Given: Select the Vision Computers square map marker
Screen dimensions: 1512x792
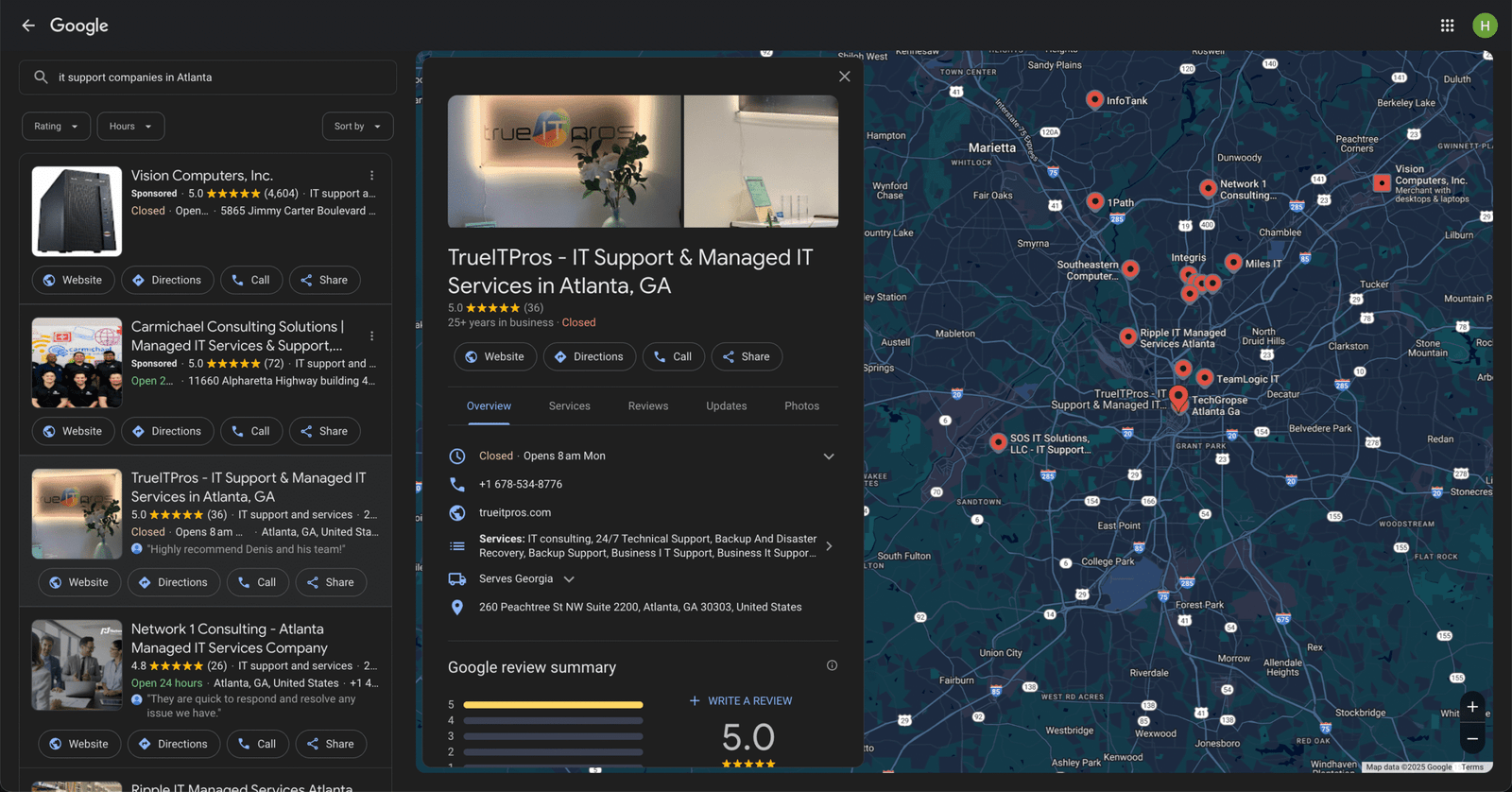Looking at the screenshot, I should point(1382,182).
